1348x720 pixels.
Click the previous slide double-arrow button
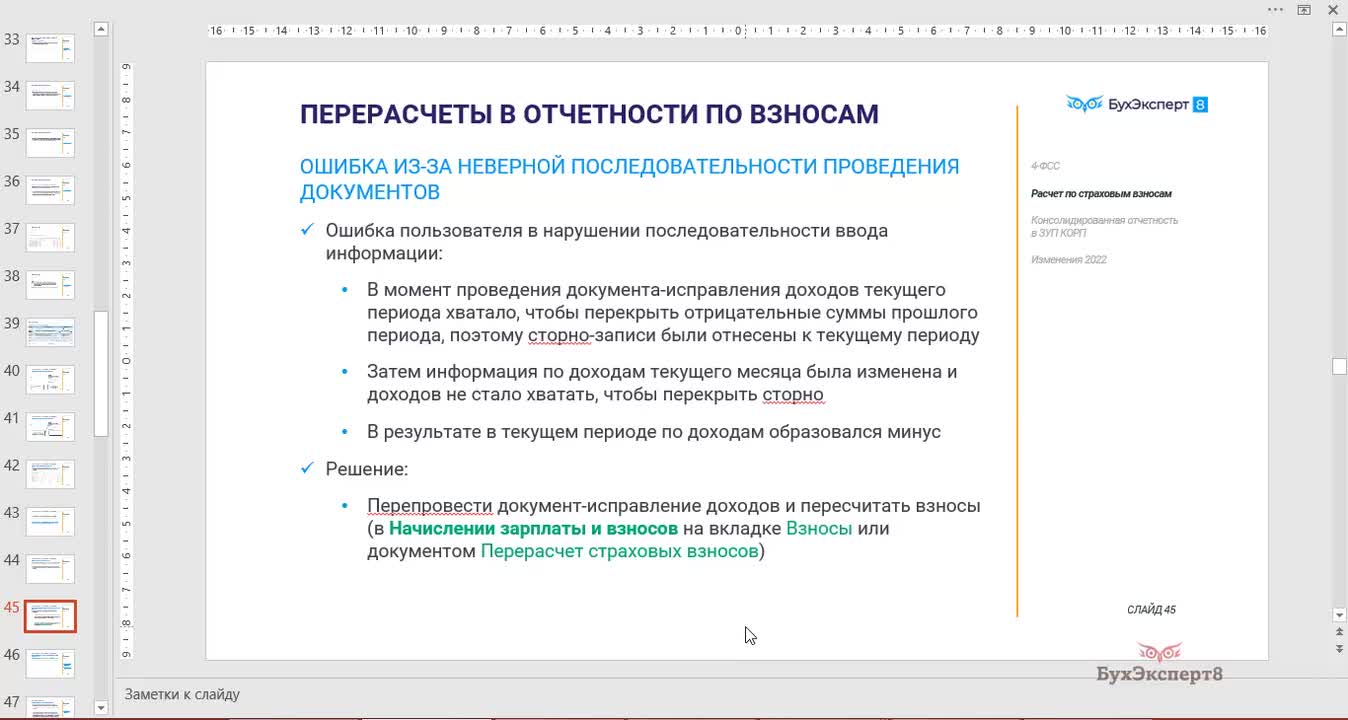pos(1340,633)
